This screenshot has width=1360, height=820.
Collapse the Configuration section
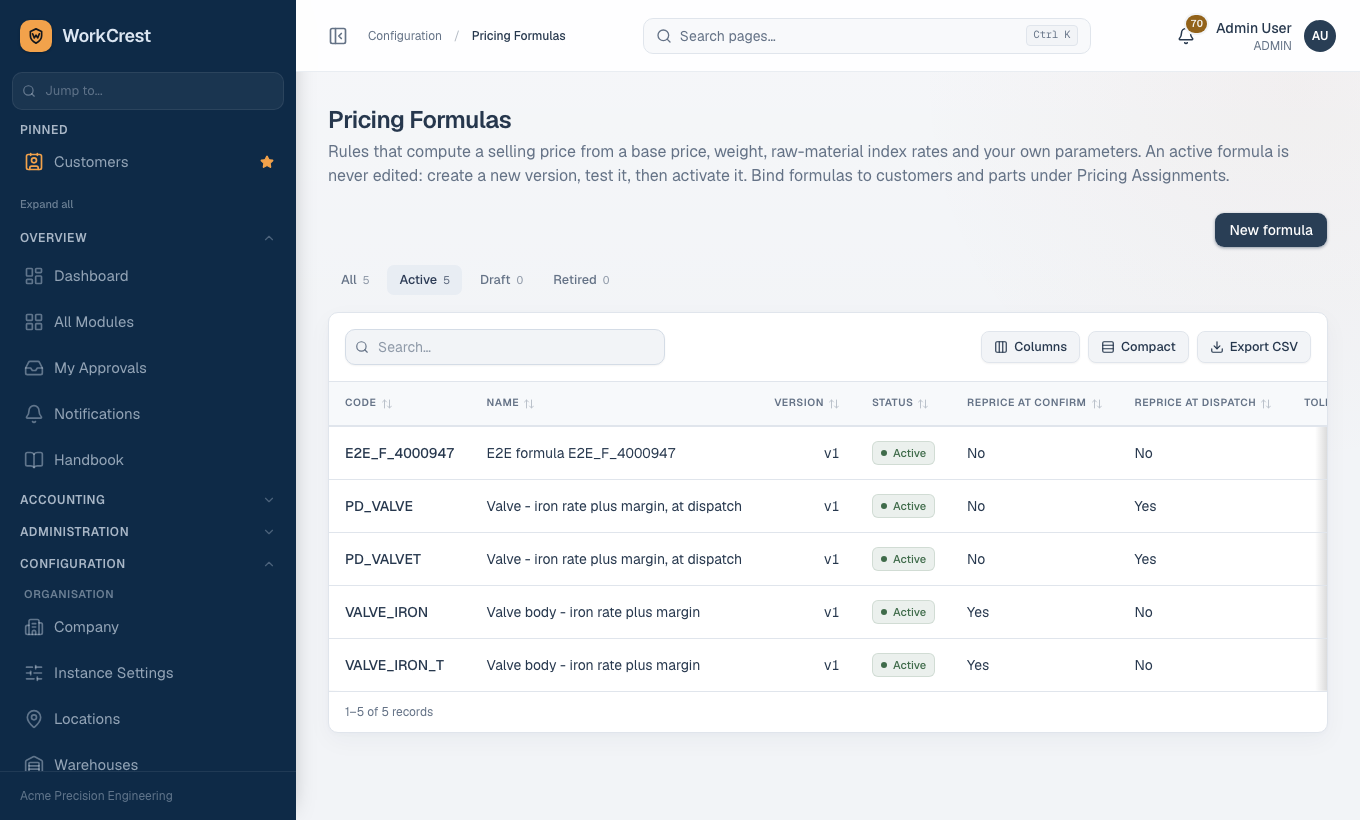148,564
